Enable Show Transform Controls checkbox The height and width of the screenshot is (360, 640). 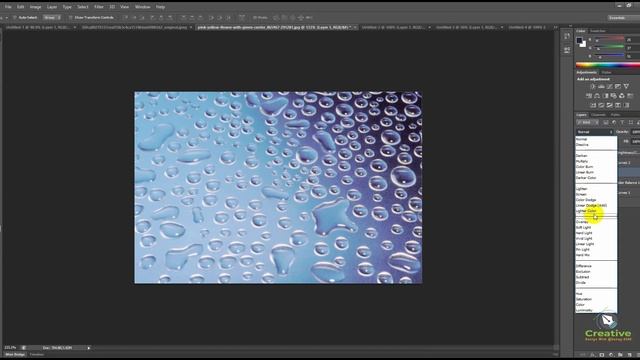(71, 18)
